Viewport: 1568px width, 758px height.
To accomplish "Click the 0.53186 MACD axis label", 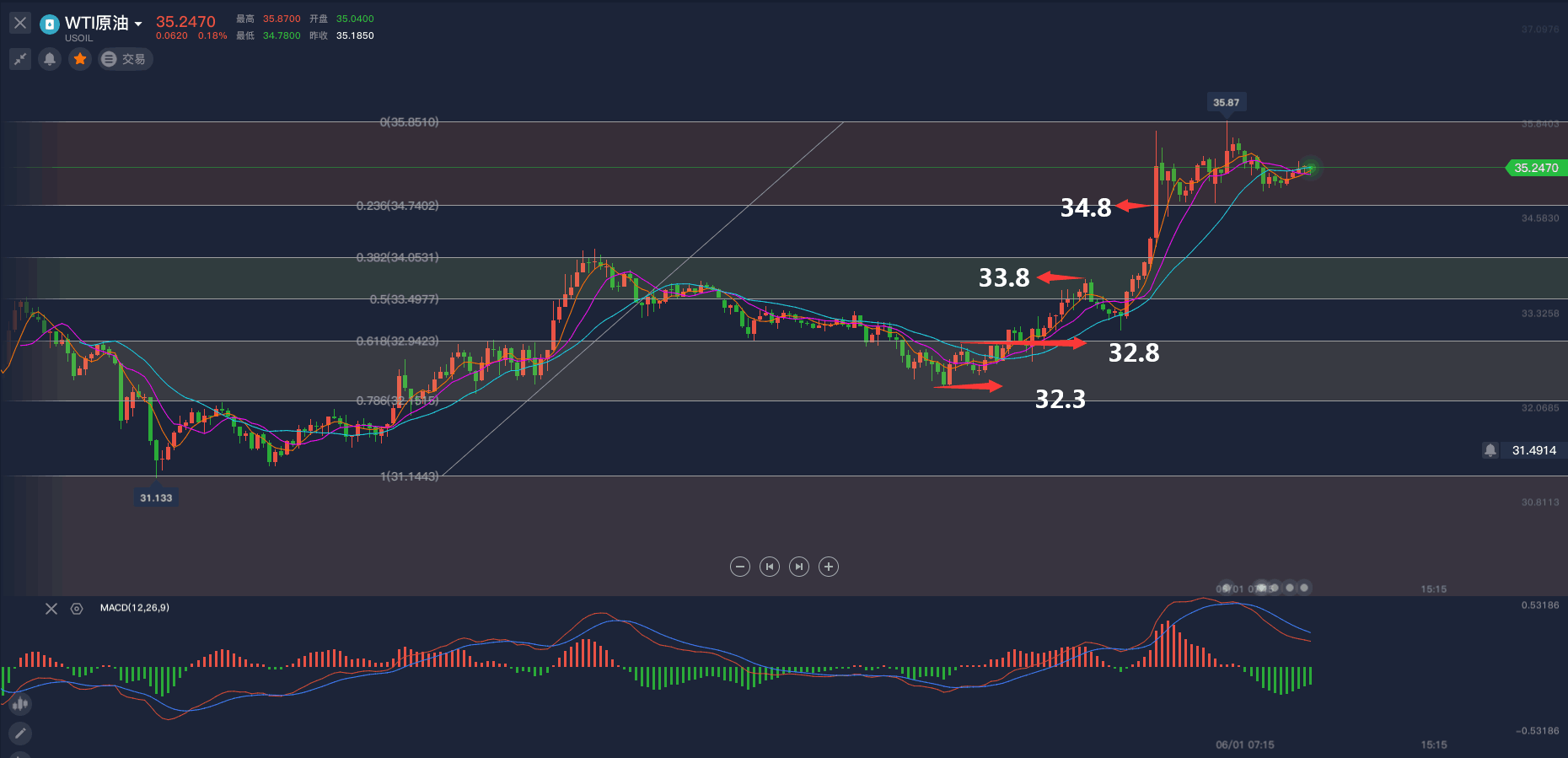I will point(1540,605).
